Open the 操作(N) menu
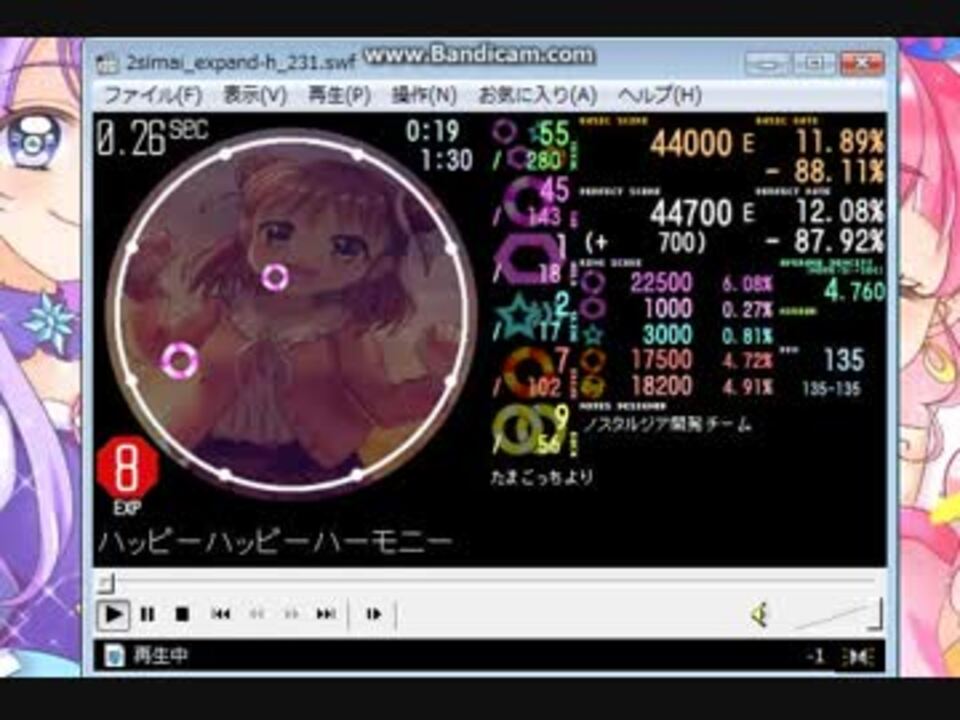The image size is (960, 720). [x=424, y=95]
